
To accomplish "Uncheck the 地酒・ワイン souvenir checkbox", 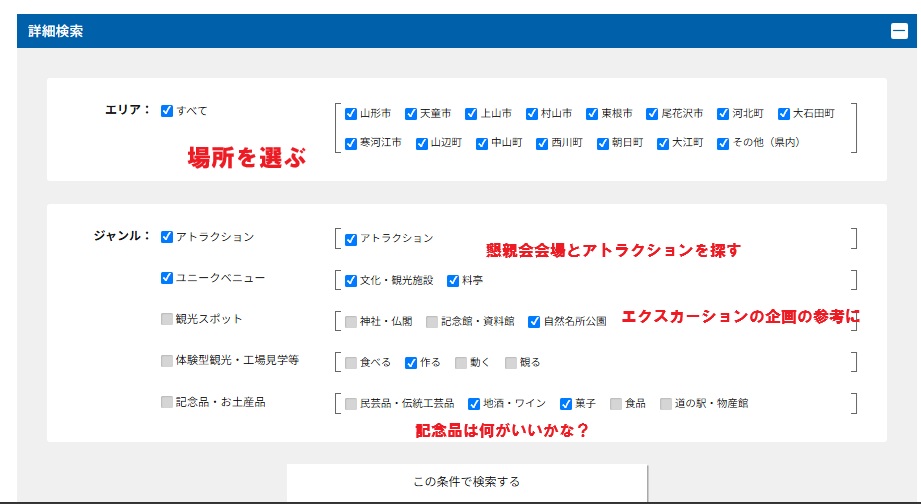I will click(x=474, y=404).
